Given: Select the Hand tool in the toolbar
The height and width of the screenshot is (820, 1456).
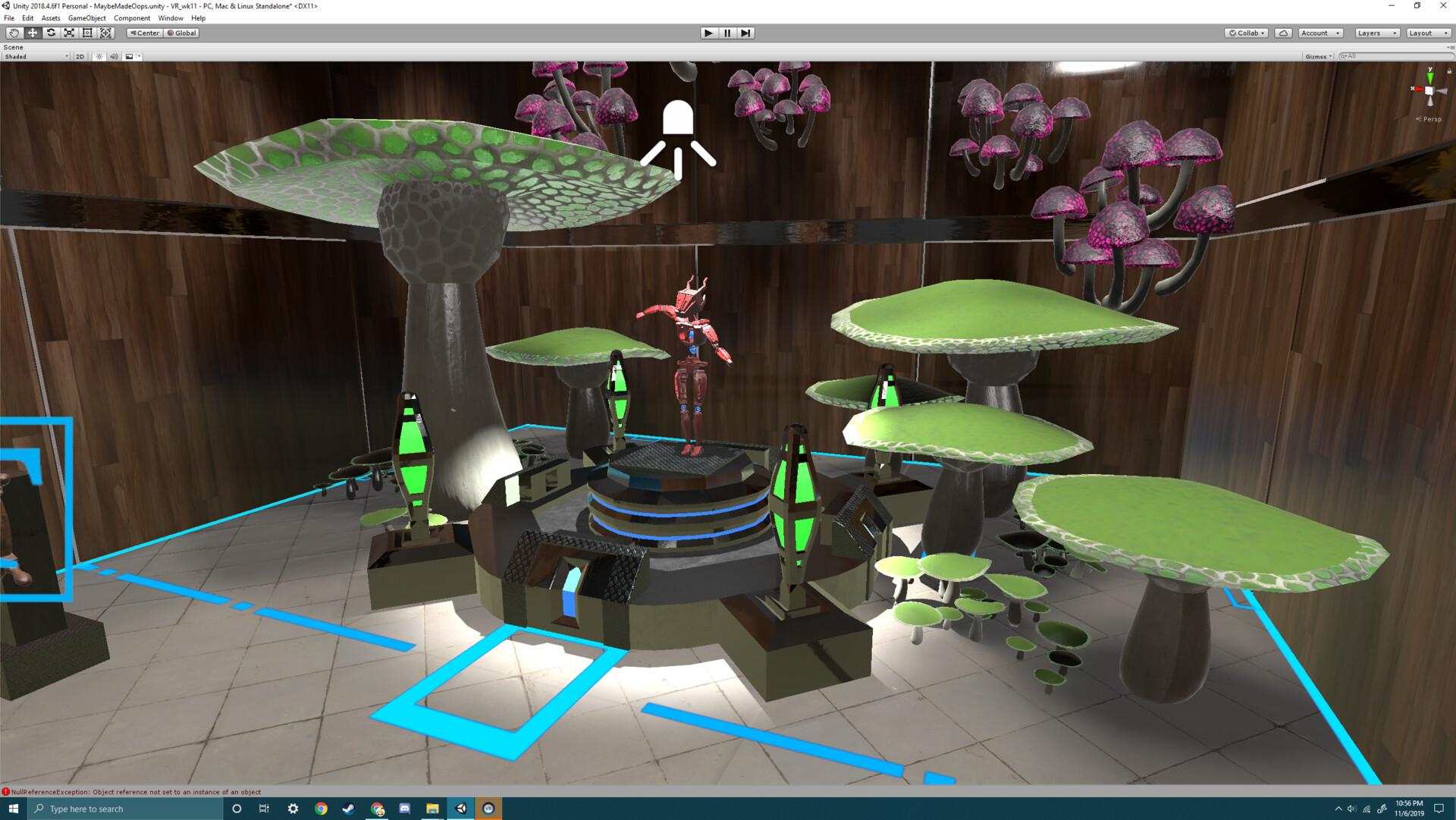Looking at the screenshot, I should (14, 33).
